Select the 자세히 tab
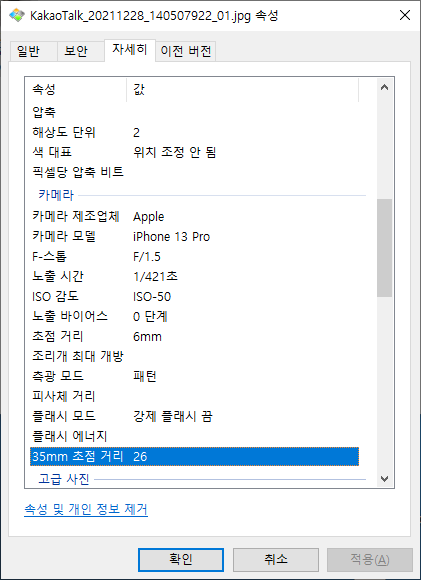Image resolution: width=421 pixels, height=580 pixels. [x=130, y=50]
